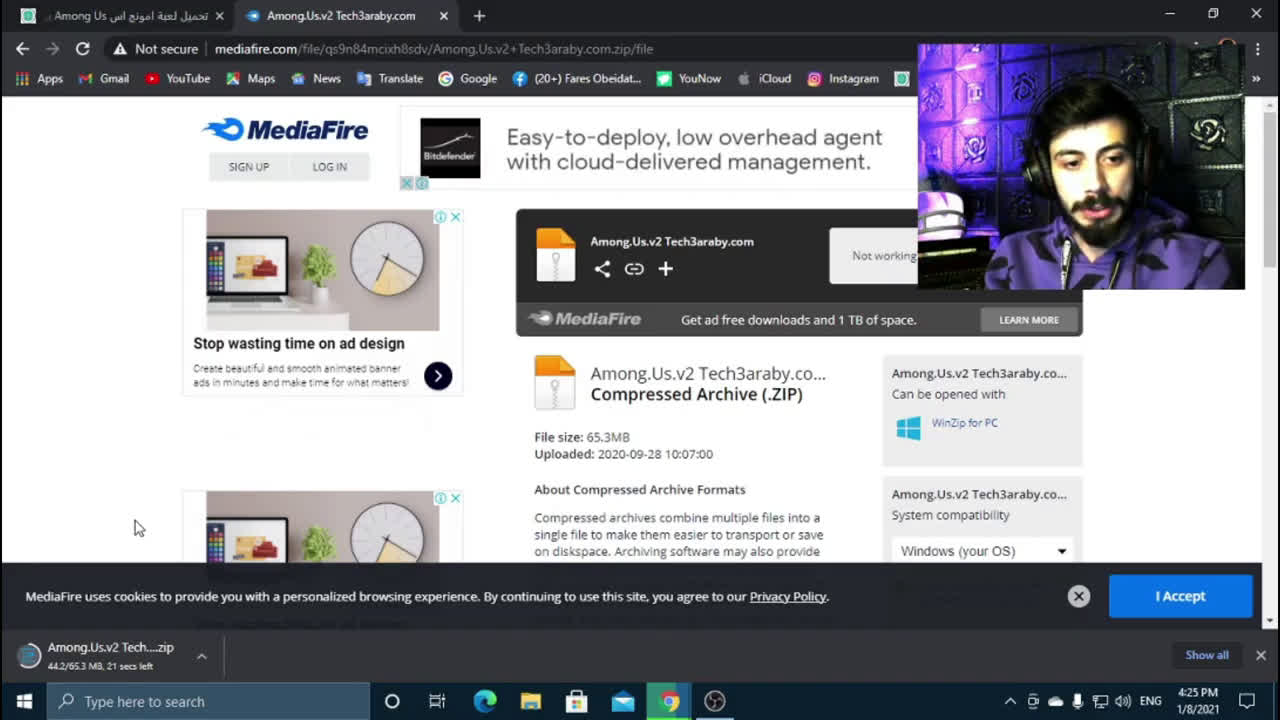Open YouTube bookmark in bookmarks bar
The width and height of the screenshot is (1280, 720).
pos(177,78)
